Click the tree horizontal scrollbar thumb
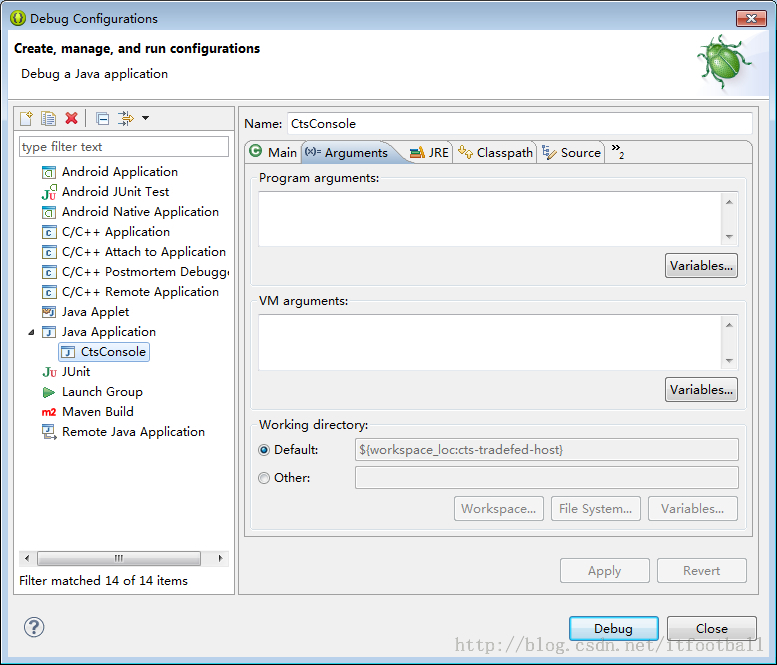This screenshot has height=665, width=777. pos(119,558)
